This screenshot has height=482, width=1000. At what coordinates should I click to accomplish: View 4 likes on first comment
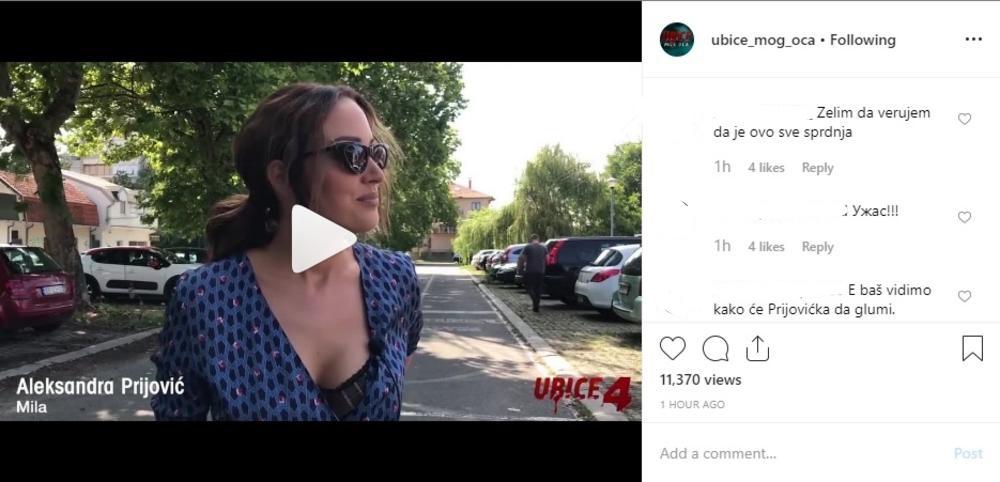(x=766, y=168)
